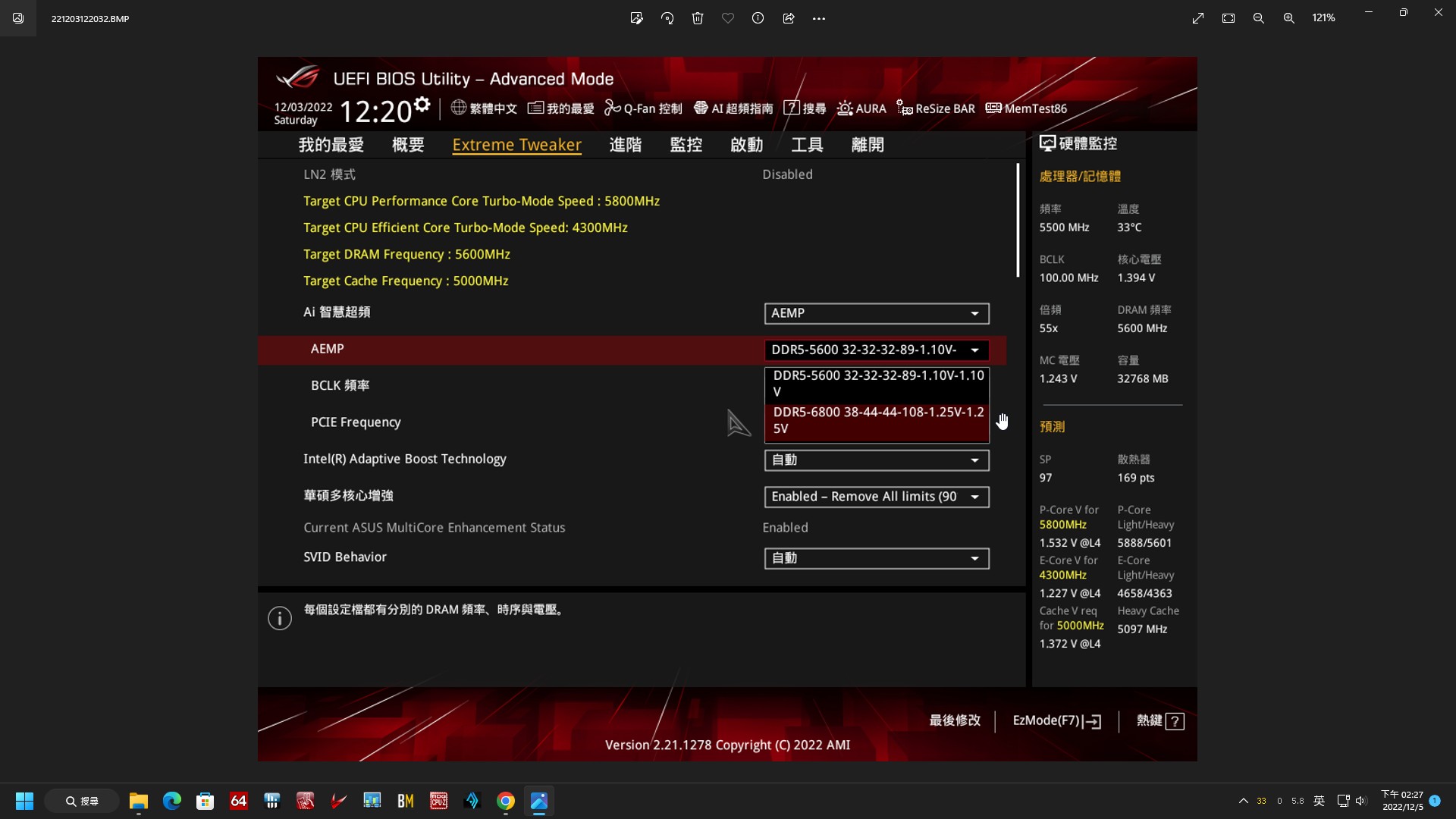Switch to the 工具 tab
The width and height of the screenshot is (1456, 819).
807,145
